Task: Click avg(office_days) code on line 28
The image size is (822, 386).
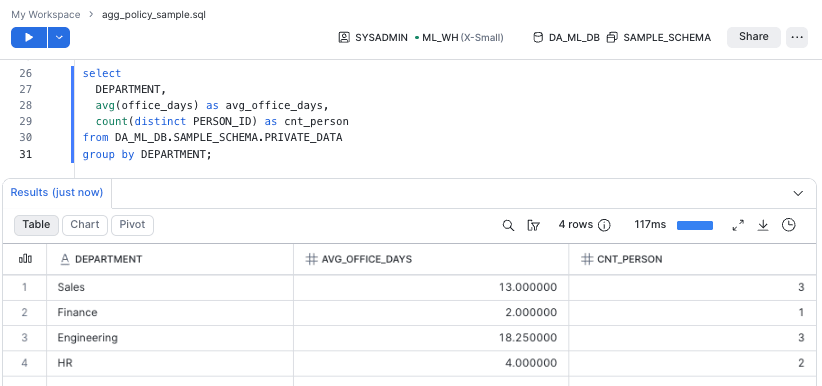Action: pyautogui.click(x=148, y=106)
